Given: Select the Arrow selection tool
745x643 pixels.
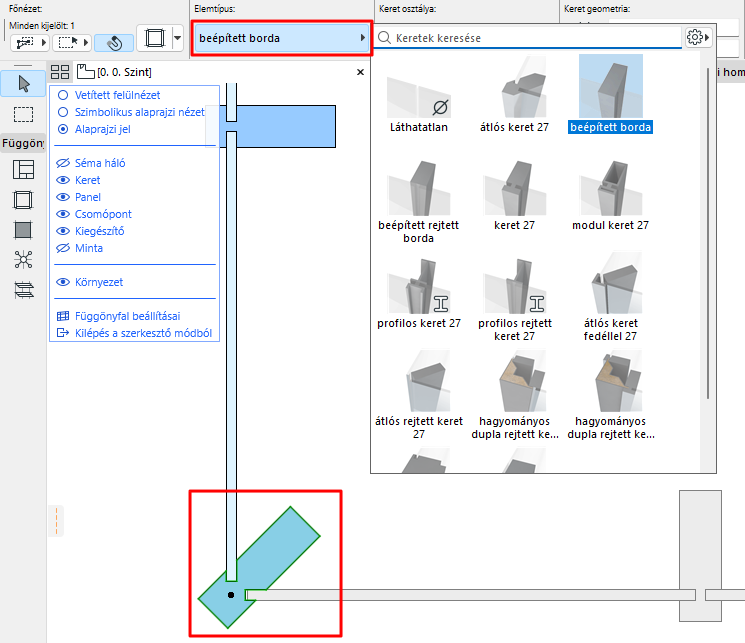Looking at the screenshot, I should coord(23,84).
